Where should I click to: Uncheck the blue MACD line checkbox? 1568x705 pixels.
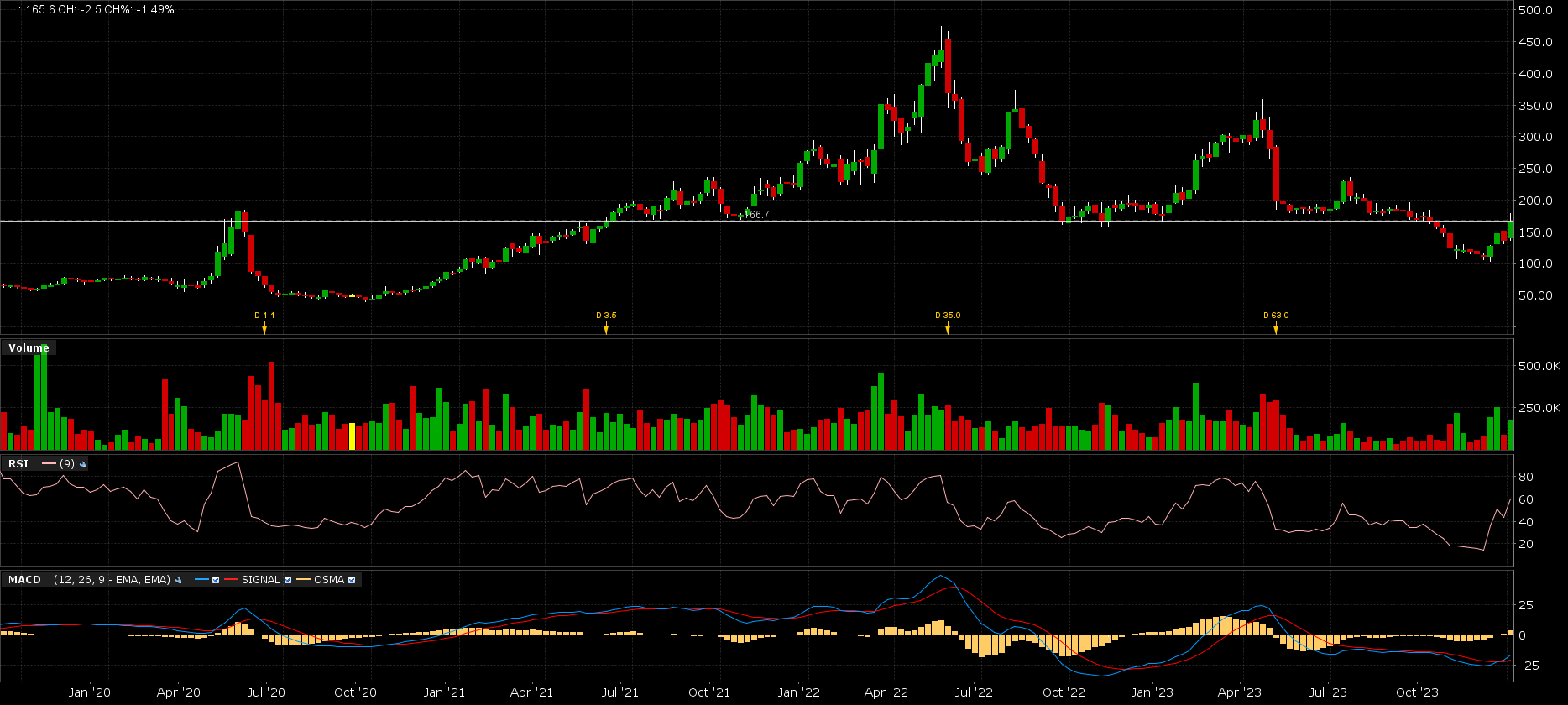(216, 580)
